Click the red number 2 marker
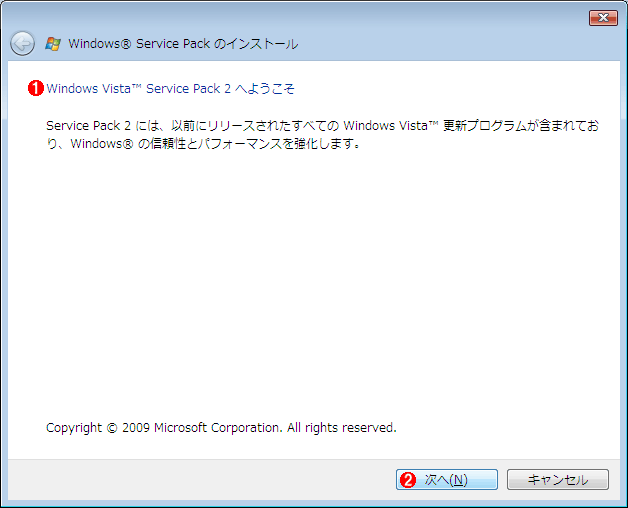The width and height of the screenshot is (628, 508). coord(408,480)
